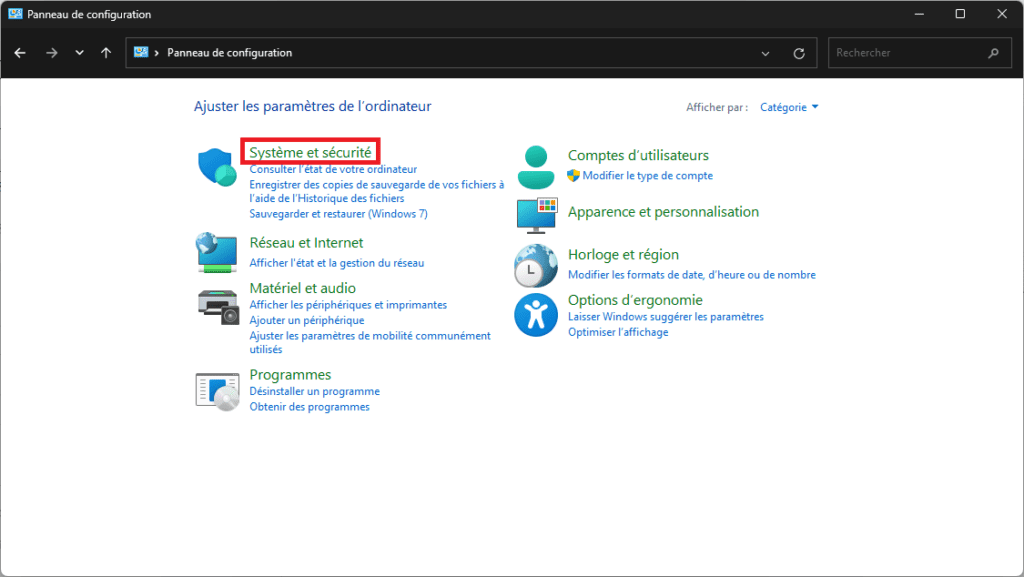Open the Catégorie view dropdown
This screenshot has width=1024, height=577.
(x=789, y=107)
